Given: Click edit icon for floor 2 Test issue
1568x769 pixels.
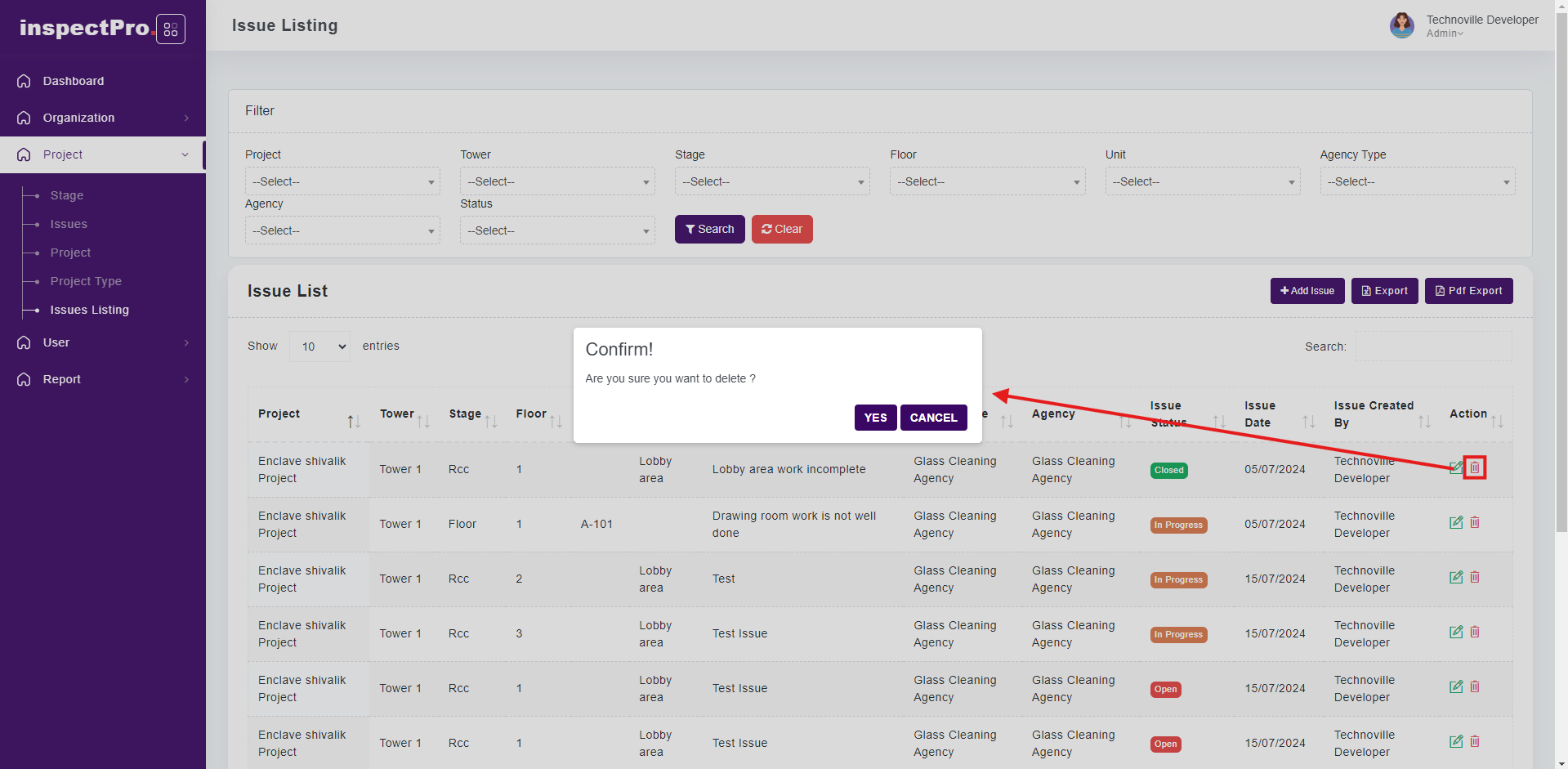Looking at the screenshot, I should click(x=1455, y=577).
